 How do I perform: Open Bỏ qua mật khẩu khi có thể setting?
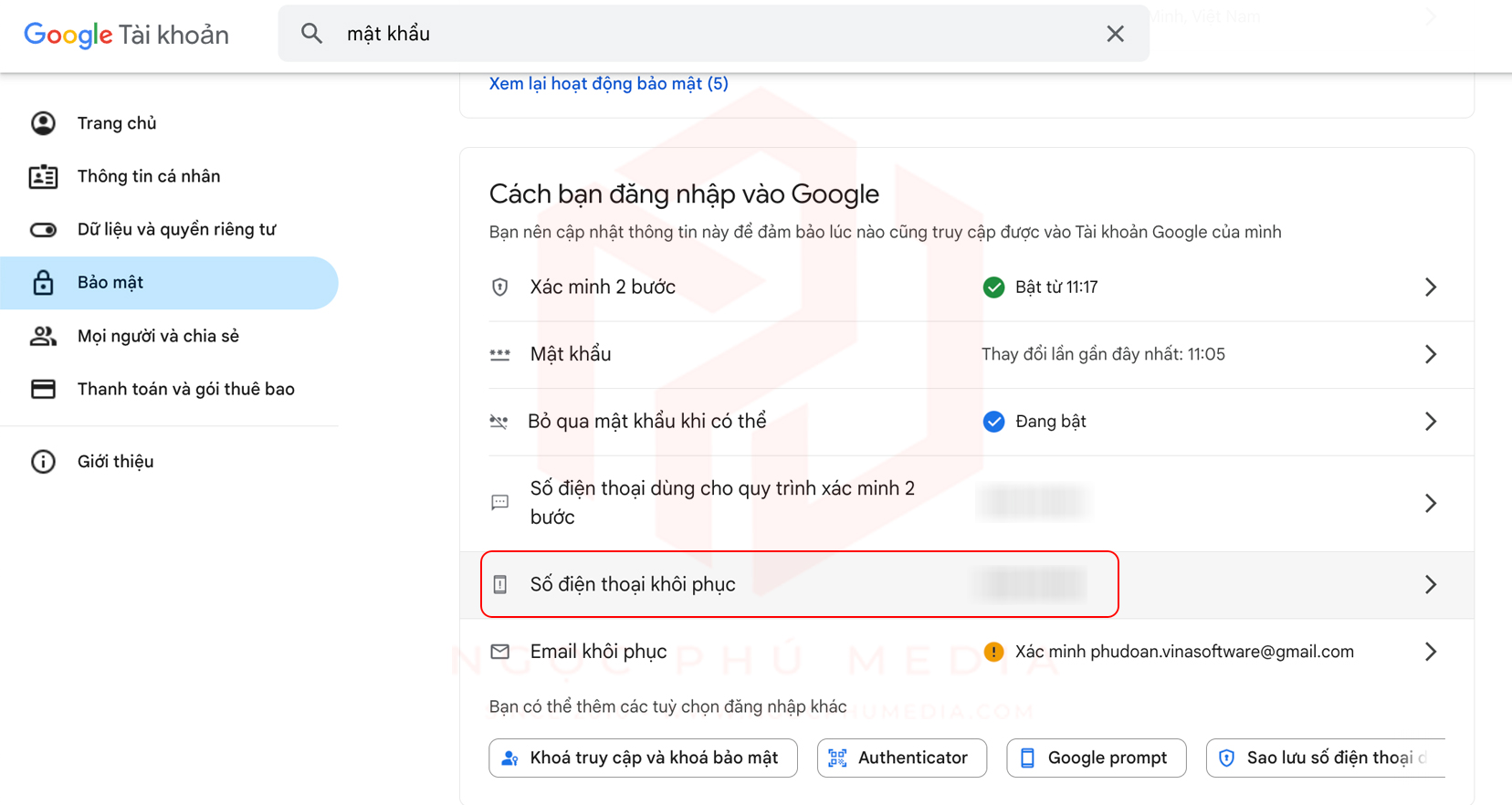967,422
